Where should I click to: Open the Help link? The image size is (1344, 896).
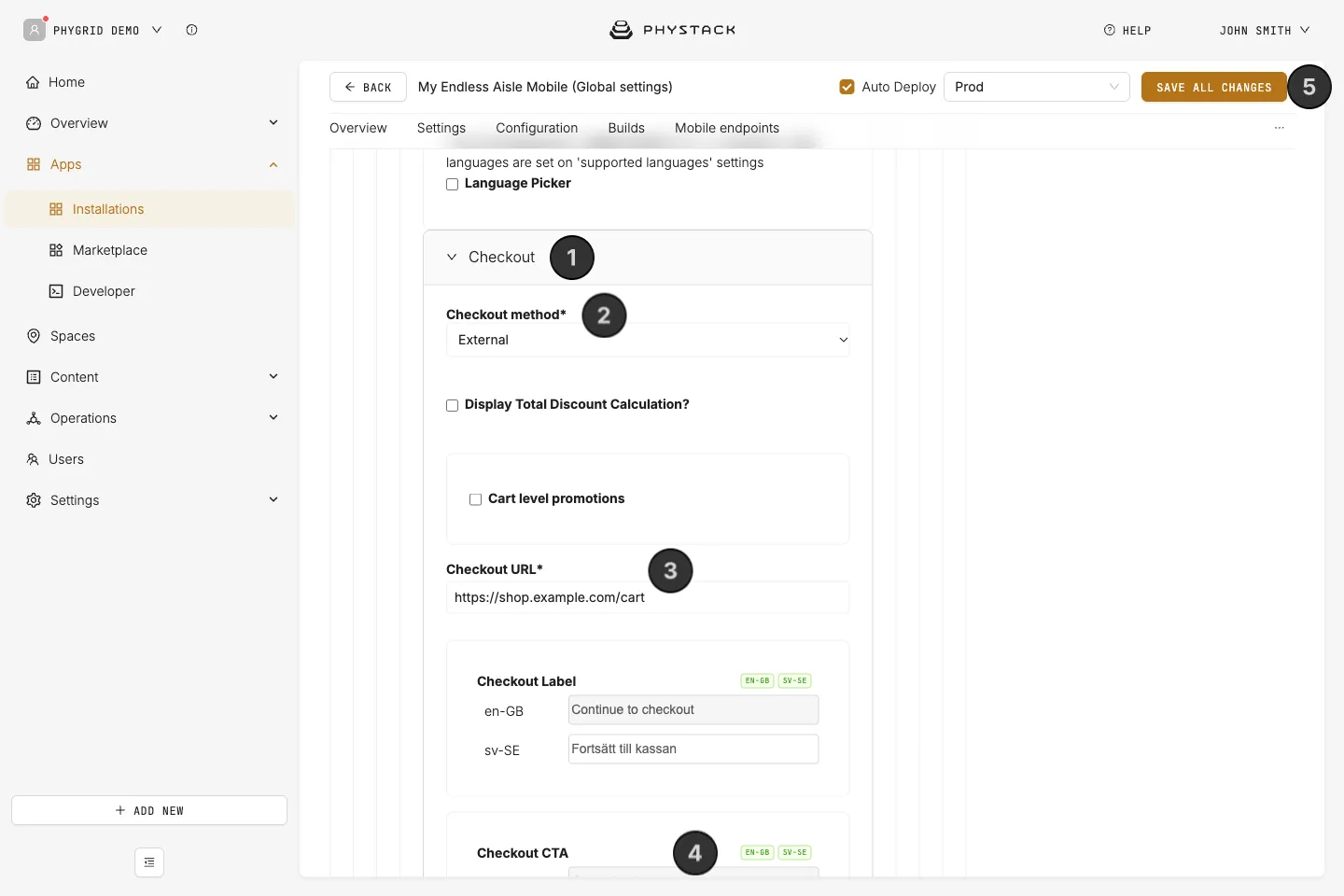tap(1127, 30)
